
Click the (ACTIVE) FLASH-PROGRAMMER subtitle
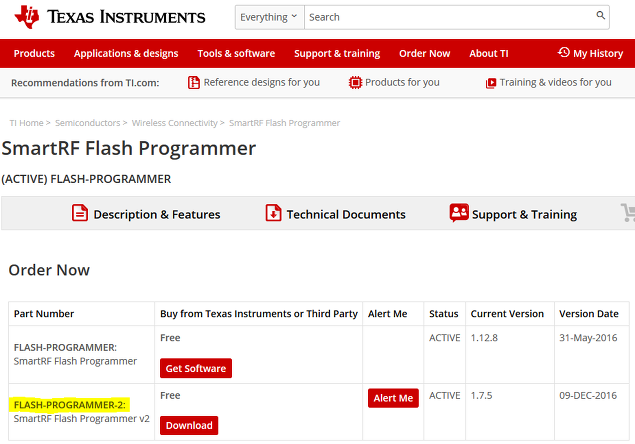coord(86,179)
